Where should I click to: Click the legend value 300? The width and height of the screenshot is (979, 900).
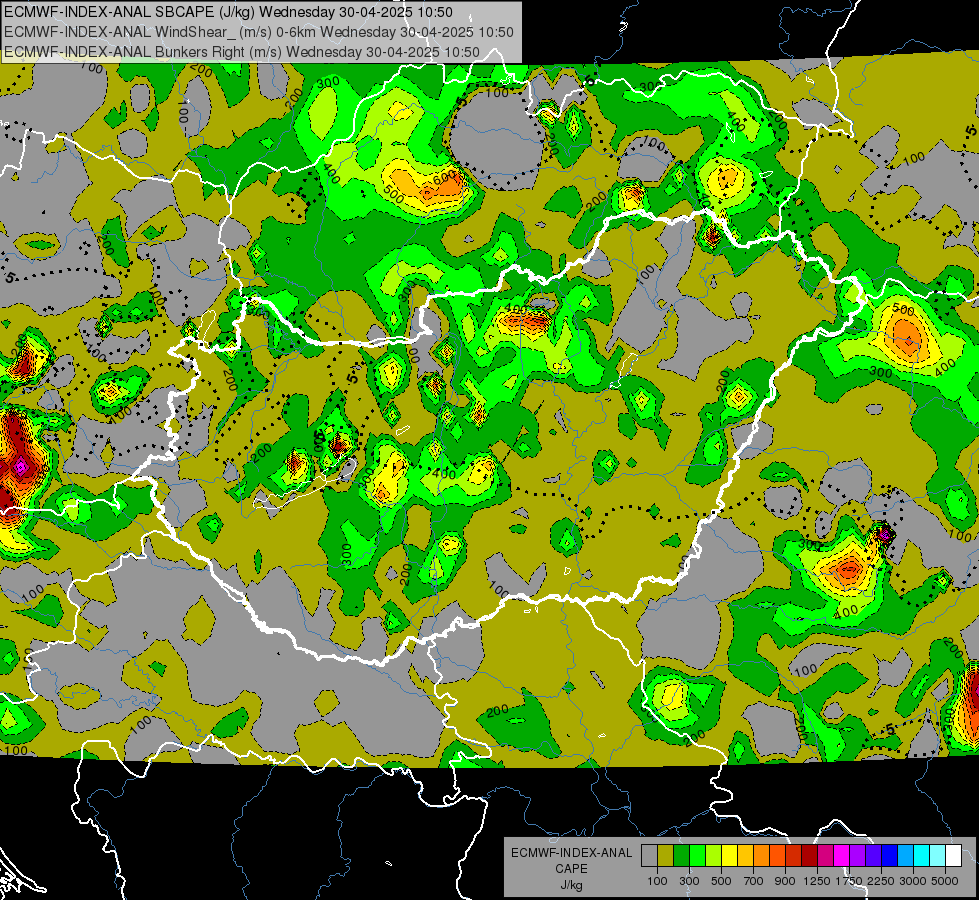pos(689,881)
